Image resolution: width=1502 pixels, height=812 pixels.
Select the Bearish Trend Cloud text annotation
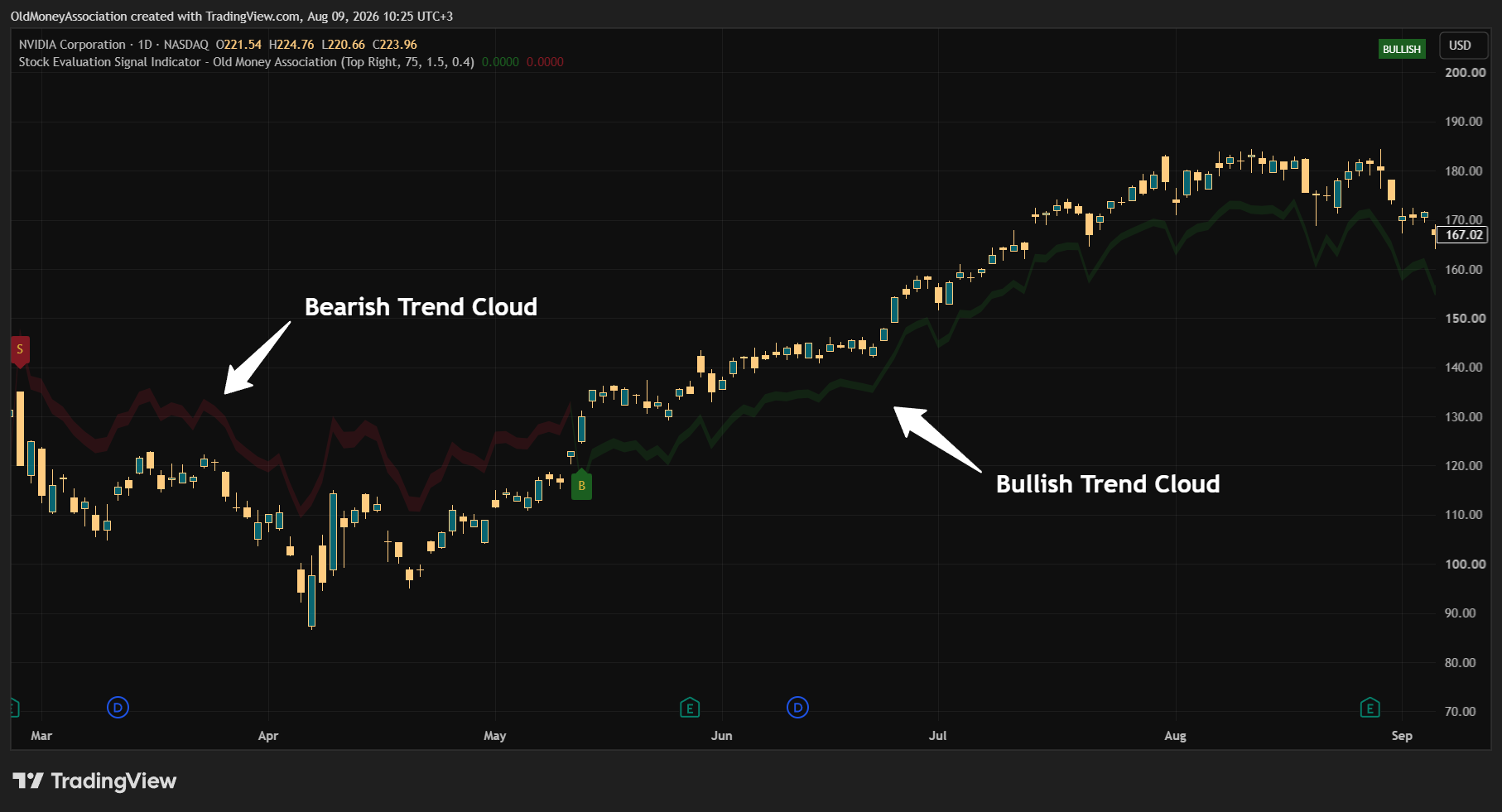(421, 307)
